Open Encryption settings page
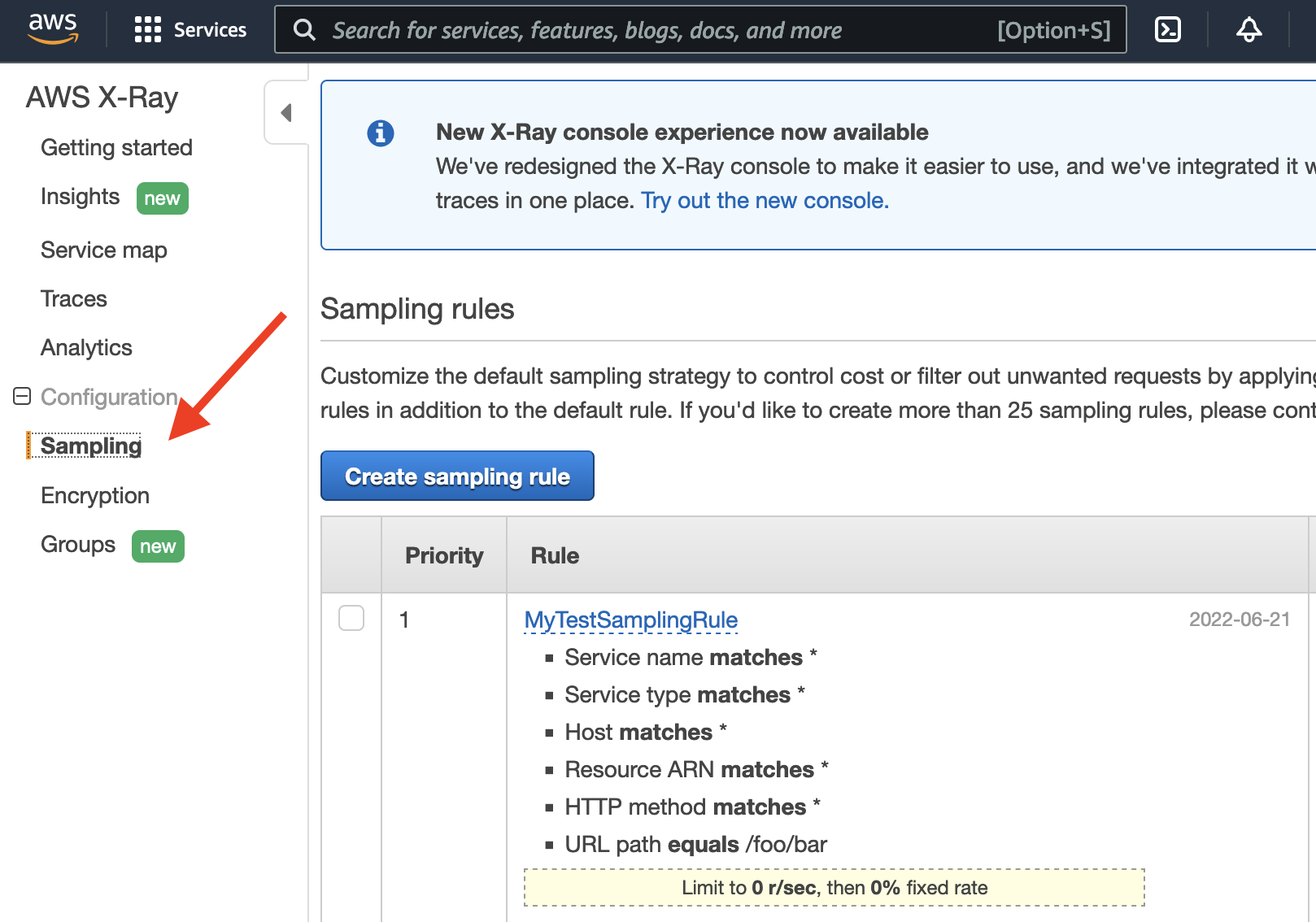This screenshot has height=922, width=1316. (95, 496)
